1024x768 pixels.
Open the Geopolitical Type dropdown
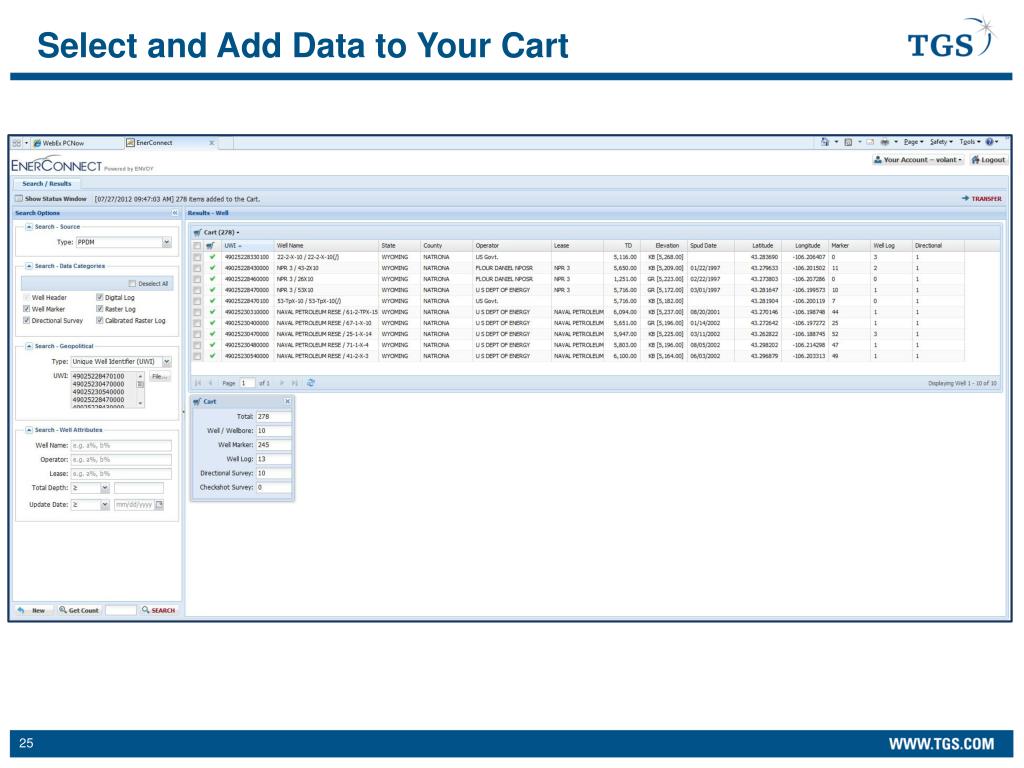[x=167, y=362]
